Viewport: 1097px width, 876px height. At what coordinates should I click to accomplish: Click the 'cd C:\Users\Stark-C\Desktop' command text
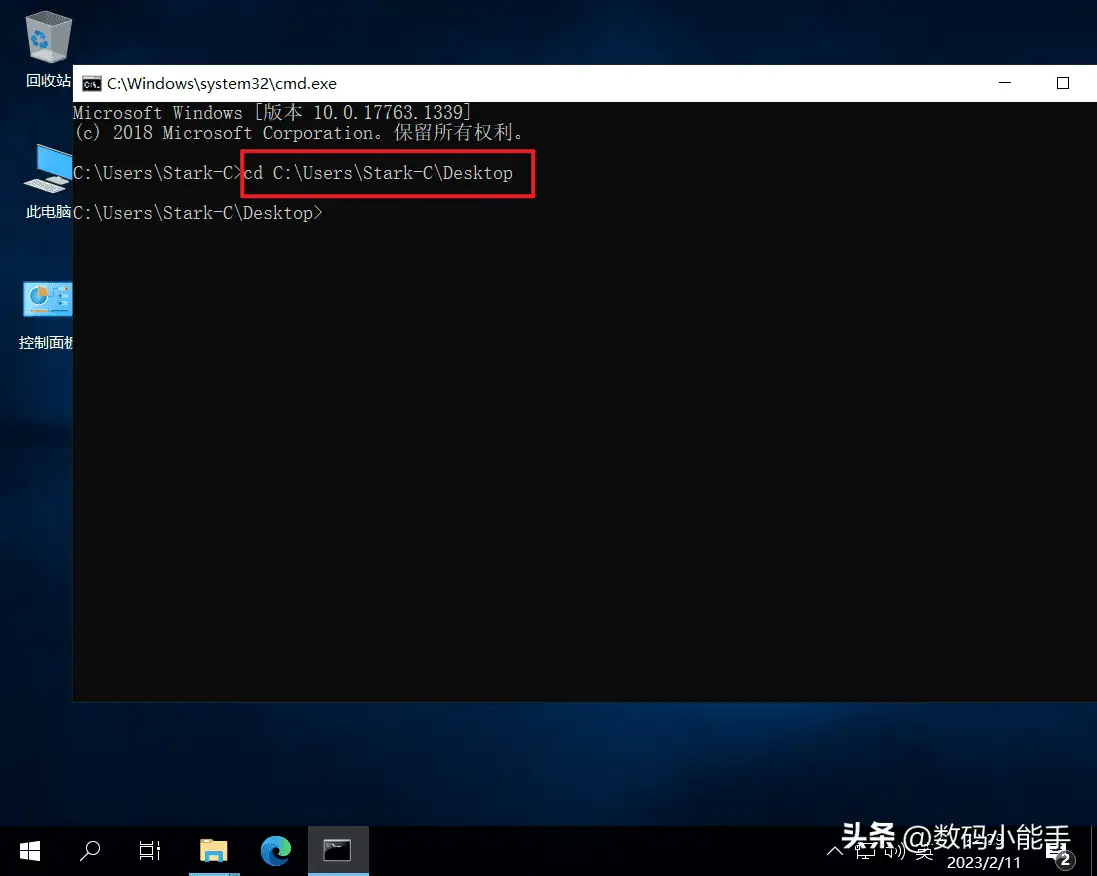378,173
